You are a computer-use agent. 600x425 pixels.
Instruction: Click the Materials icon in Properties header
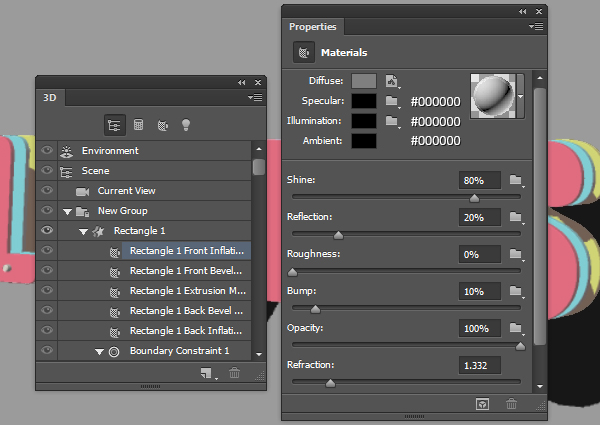coord(304,52)
